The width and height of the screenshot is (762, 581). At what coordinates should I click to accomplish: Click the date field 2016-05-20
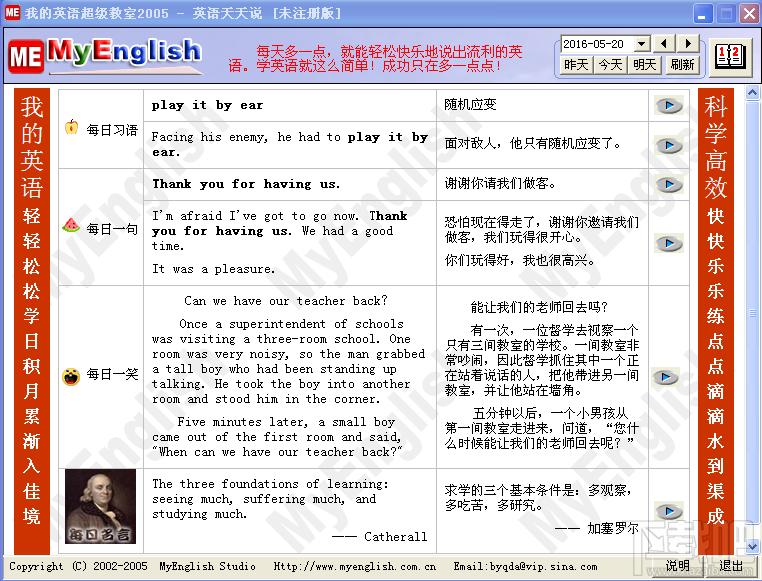click(598, 44)
